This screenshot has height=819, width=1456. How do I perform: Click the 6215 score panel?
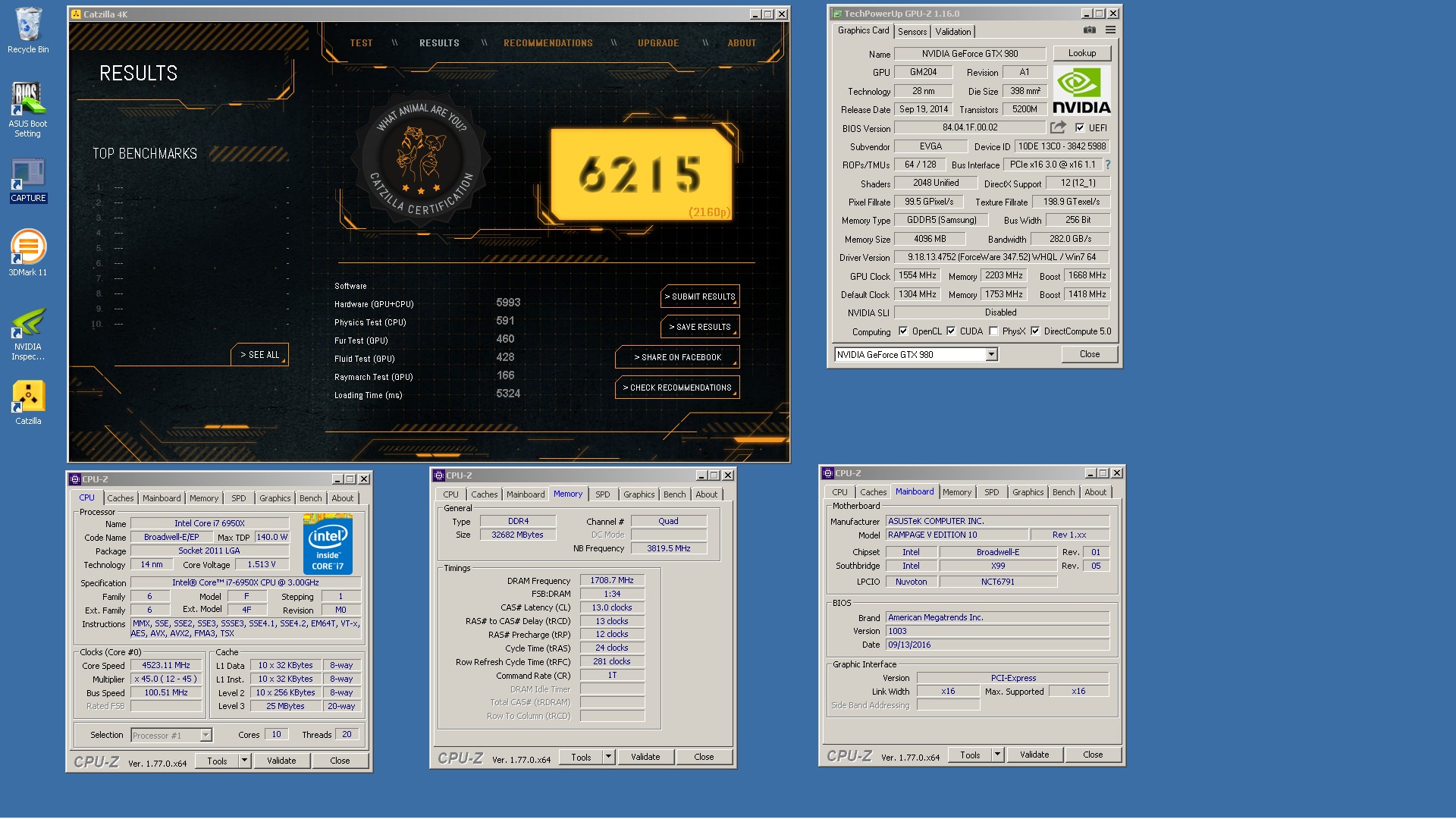coord(642,174)
